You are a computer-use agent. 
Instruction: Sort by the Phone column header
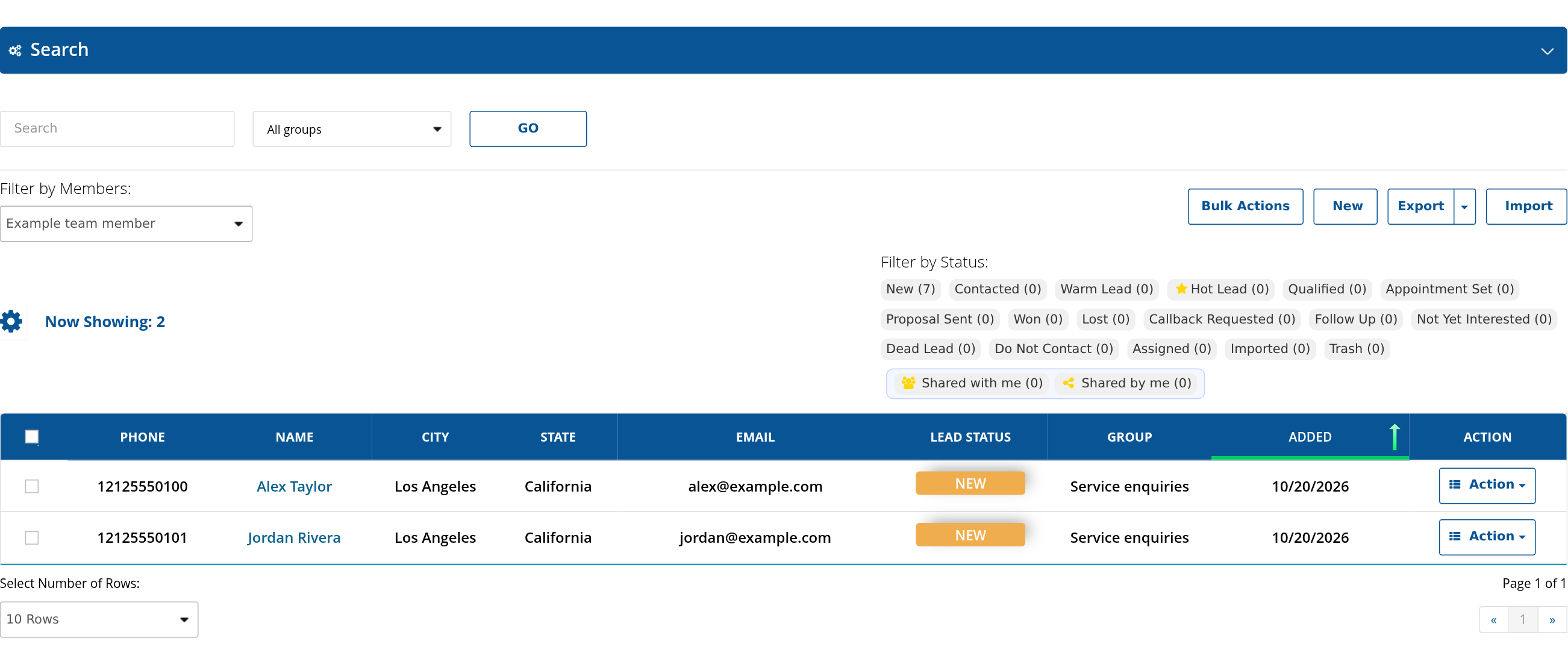coord(142,437)
